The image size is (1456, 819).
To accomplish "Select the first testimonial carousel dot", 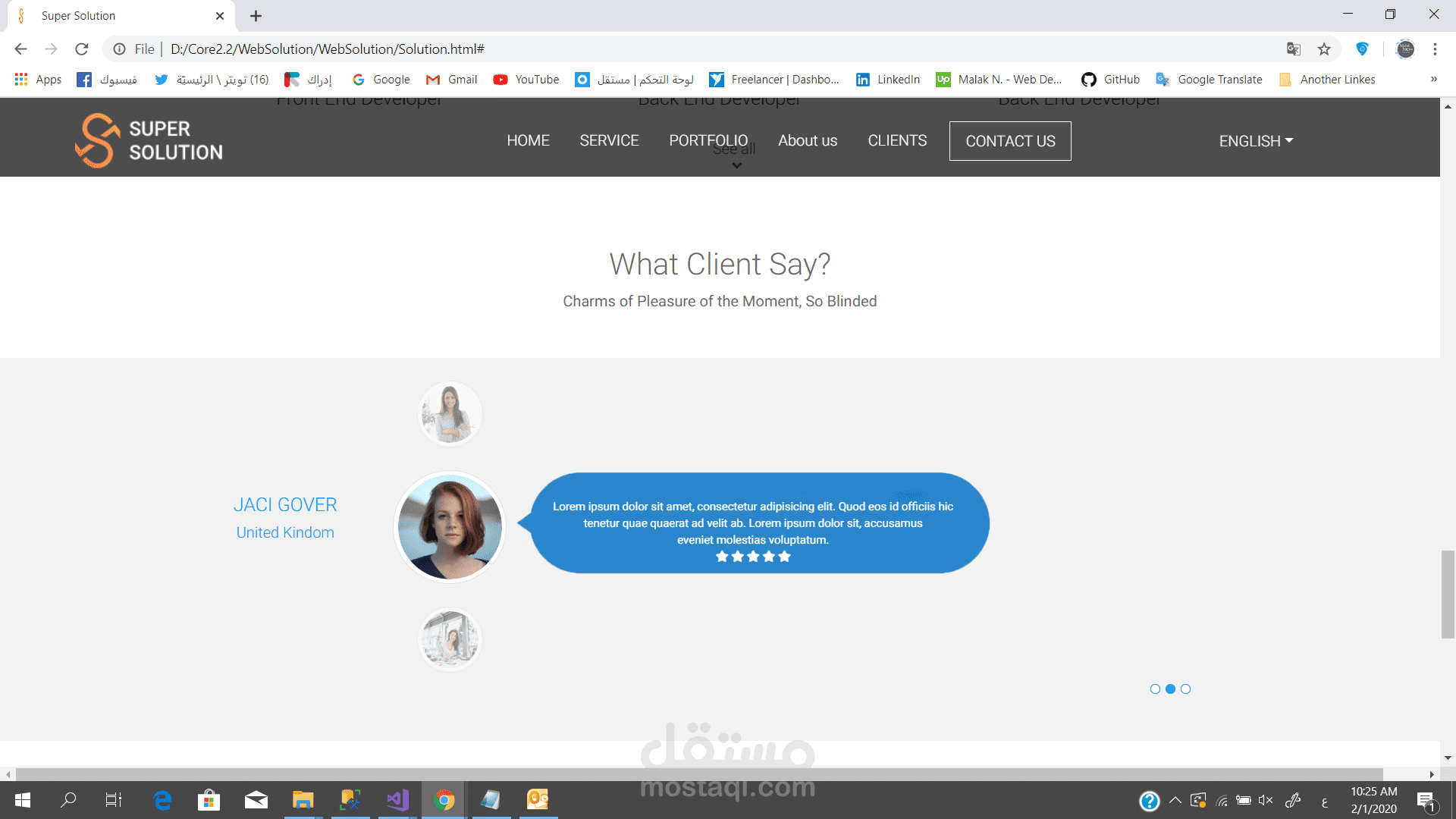I will click(x=1155, y=689).
